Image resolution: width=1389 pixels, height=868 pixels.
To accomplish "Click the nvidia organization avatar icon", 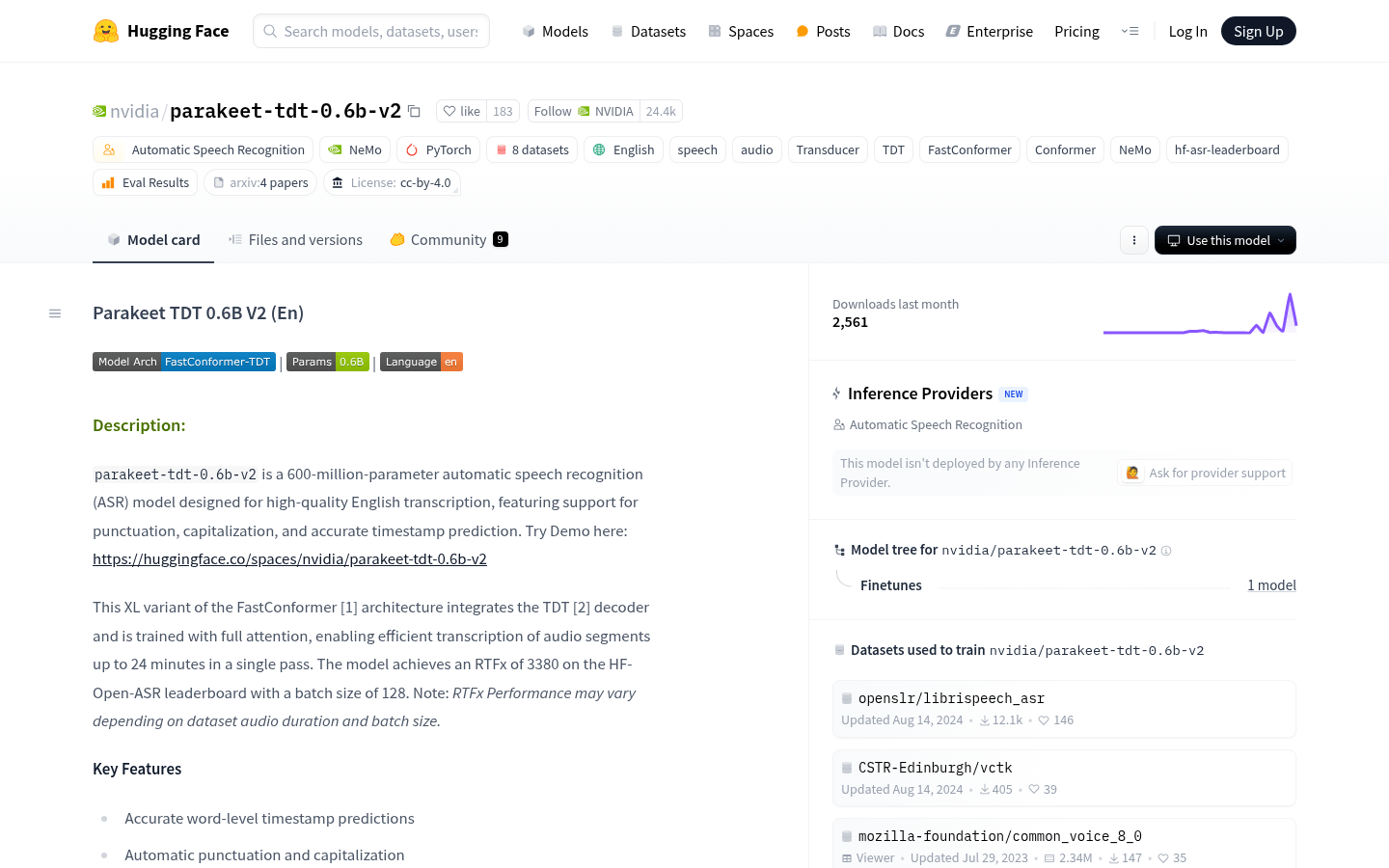I will [x=99, y=111].
